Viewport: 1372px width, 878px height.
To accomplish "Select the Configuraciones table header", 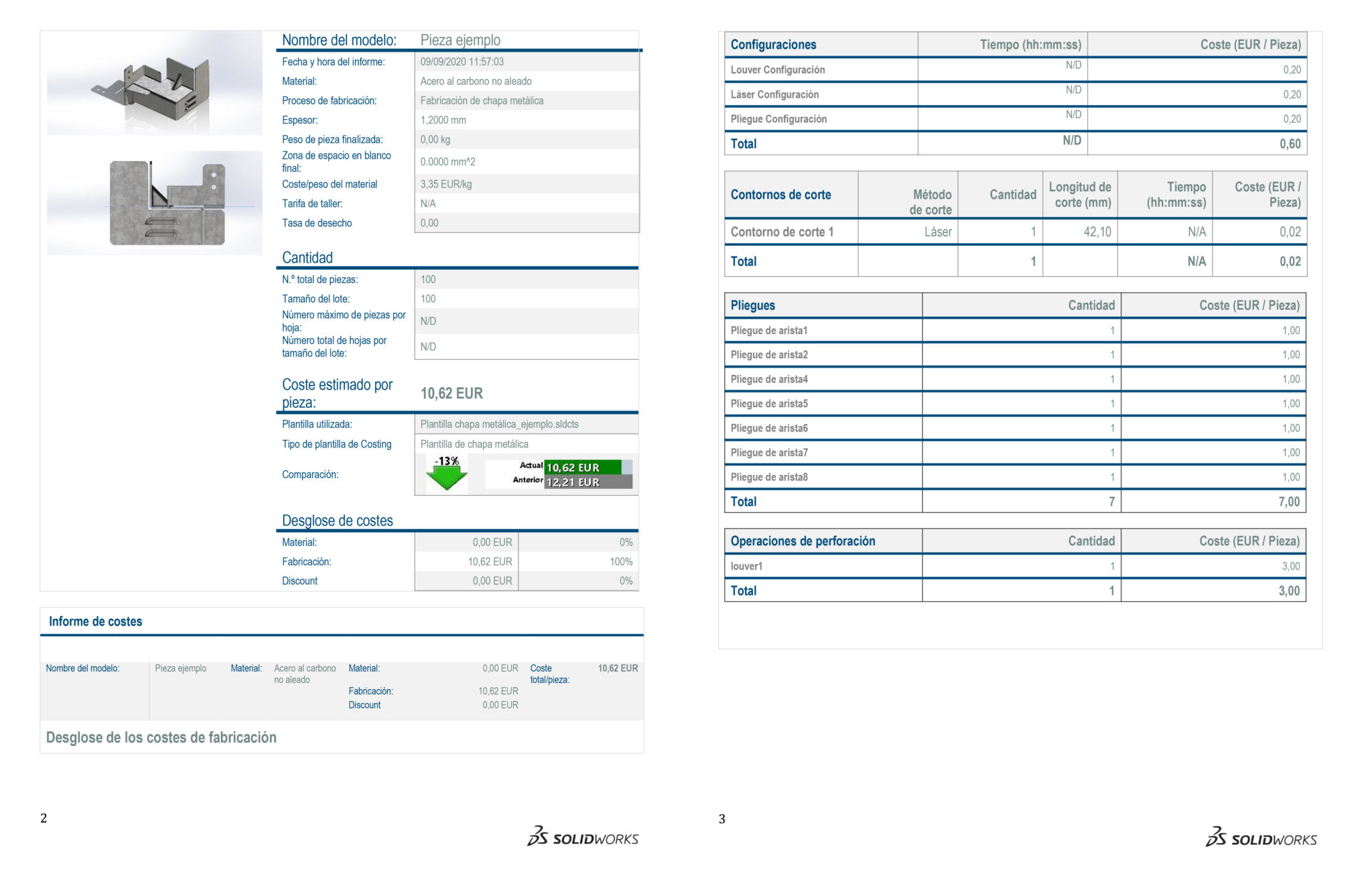I will [x=774, y=44].
